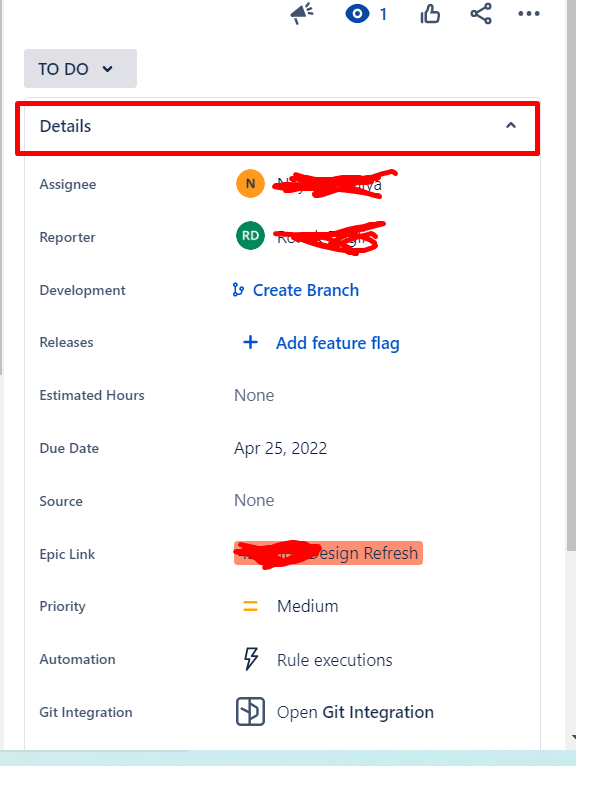596x792 pixels.
Task: Click the Development field label
Action: (x=82, y=290)
